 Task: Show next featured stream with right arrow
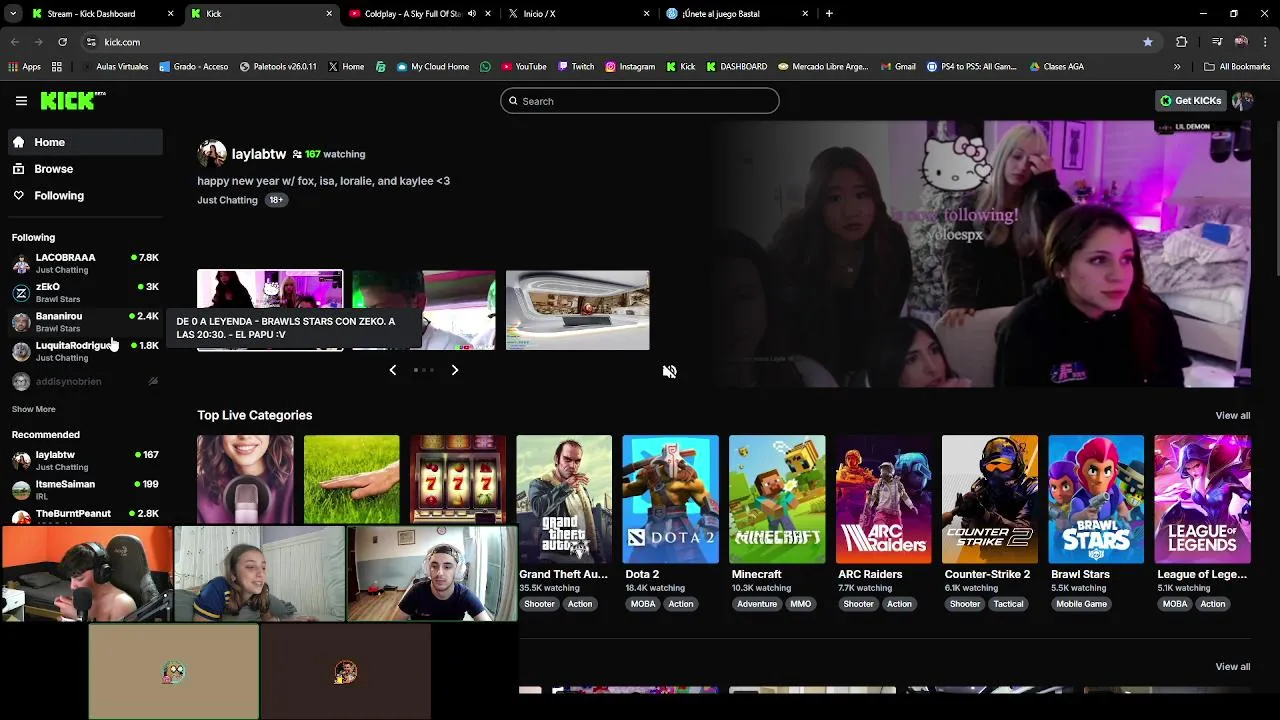(x=455, y=370)
